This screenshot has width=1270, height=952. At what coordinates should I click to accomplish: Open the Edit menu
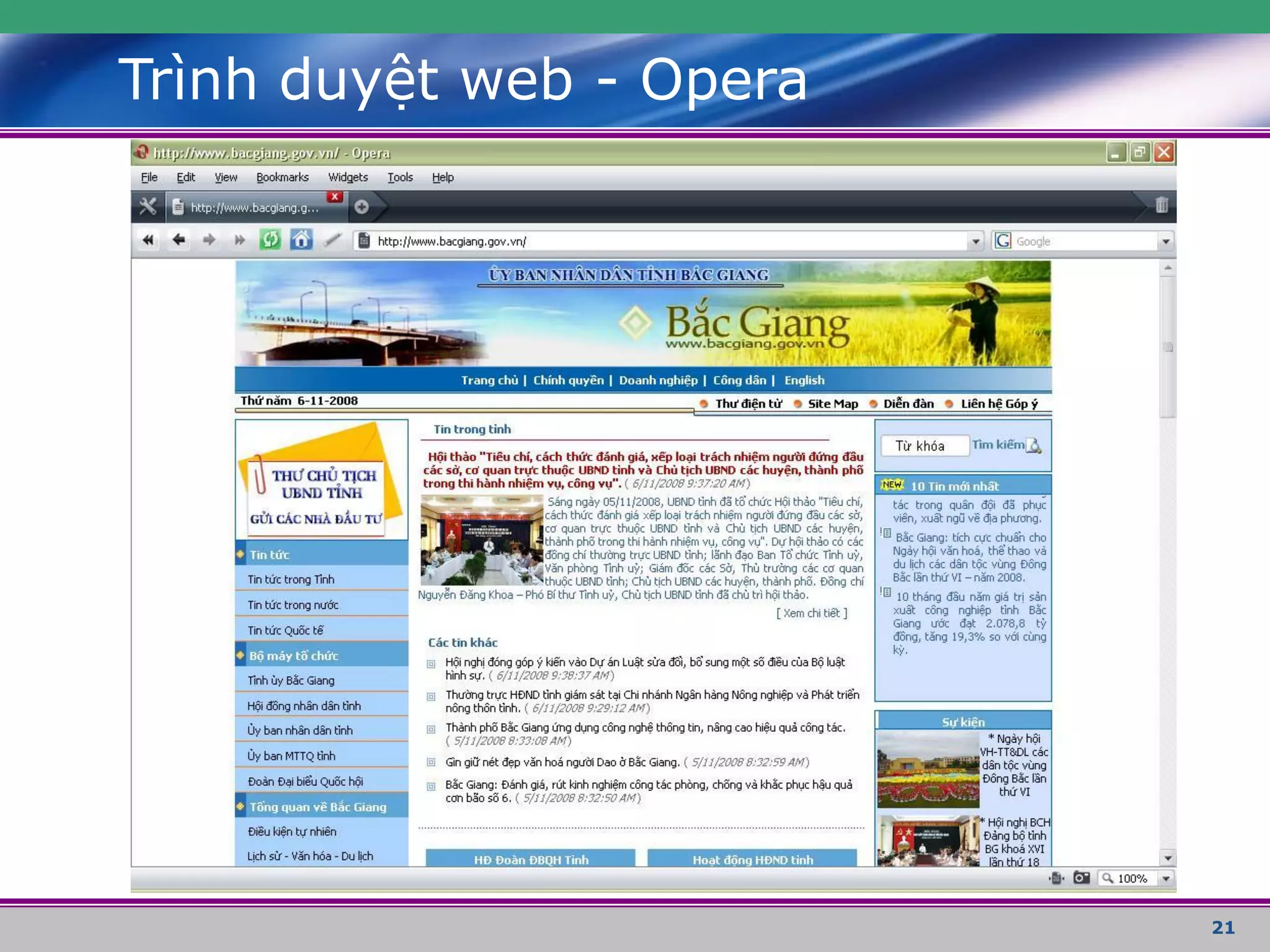[x=185, y=177]
